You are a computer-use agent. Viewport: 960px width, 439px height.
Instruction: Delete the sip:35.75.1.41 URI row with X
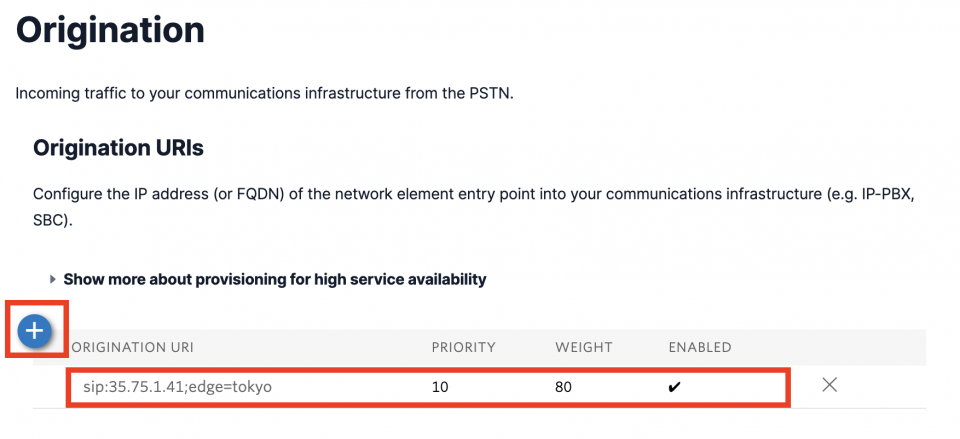point(829,385)
